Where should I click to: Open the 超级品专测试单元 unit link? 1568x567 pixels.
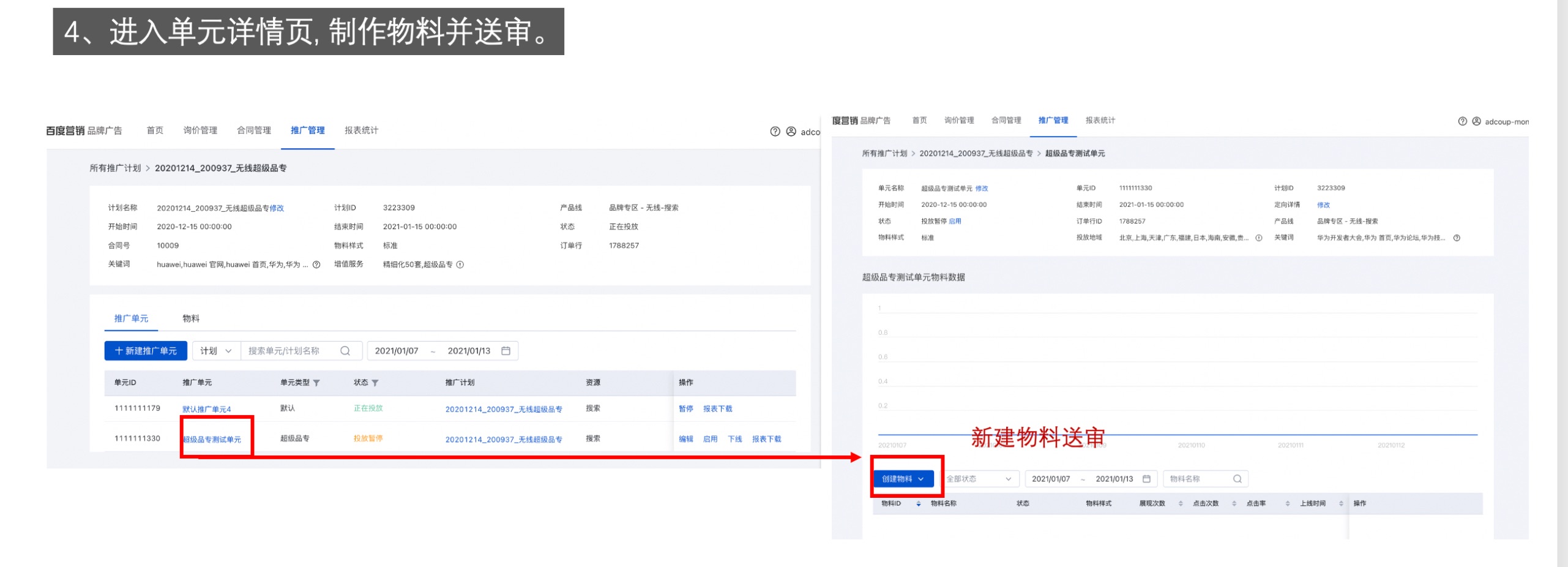pyautogui.click(x=212, y=440)
